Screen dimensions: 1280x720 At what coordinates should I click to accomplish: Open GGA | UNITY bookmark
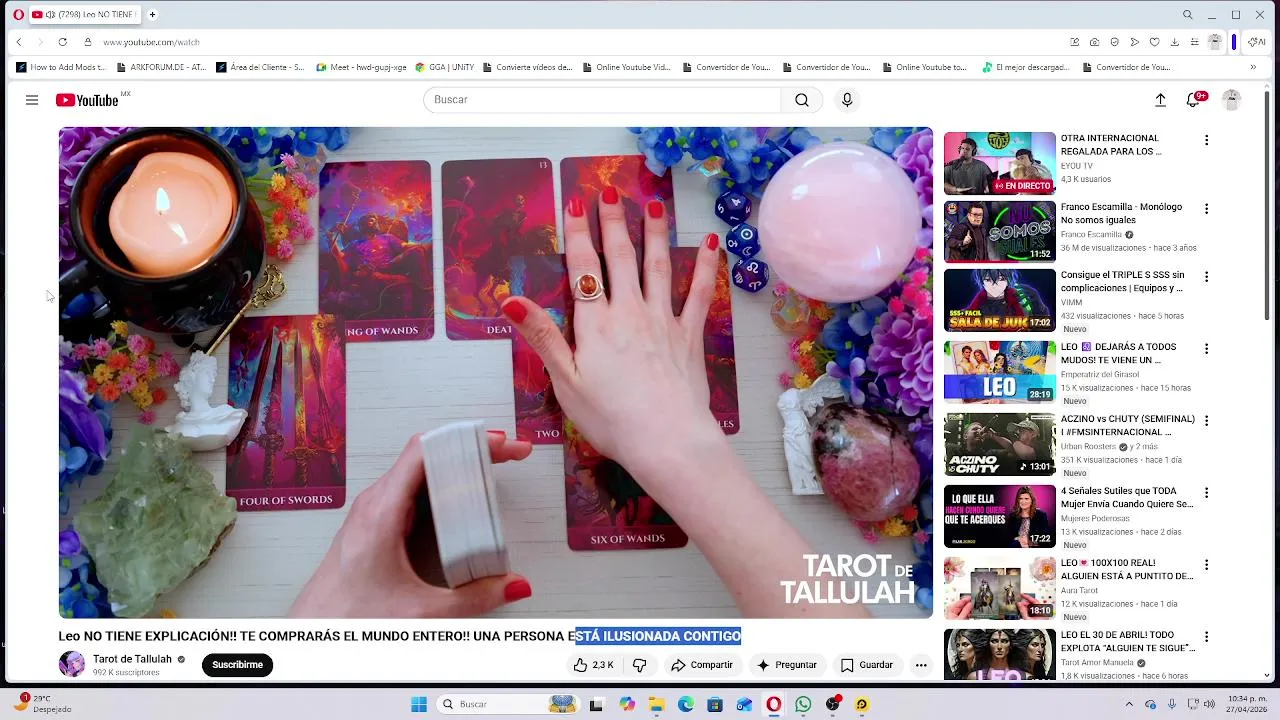tap(445, 67)
